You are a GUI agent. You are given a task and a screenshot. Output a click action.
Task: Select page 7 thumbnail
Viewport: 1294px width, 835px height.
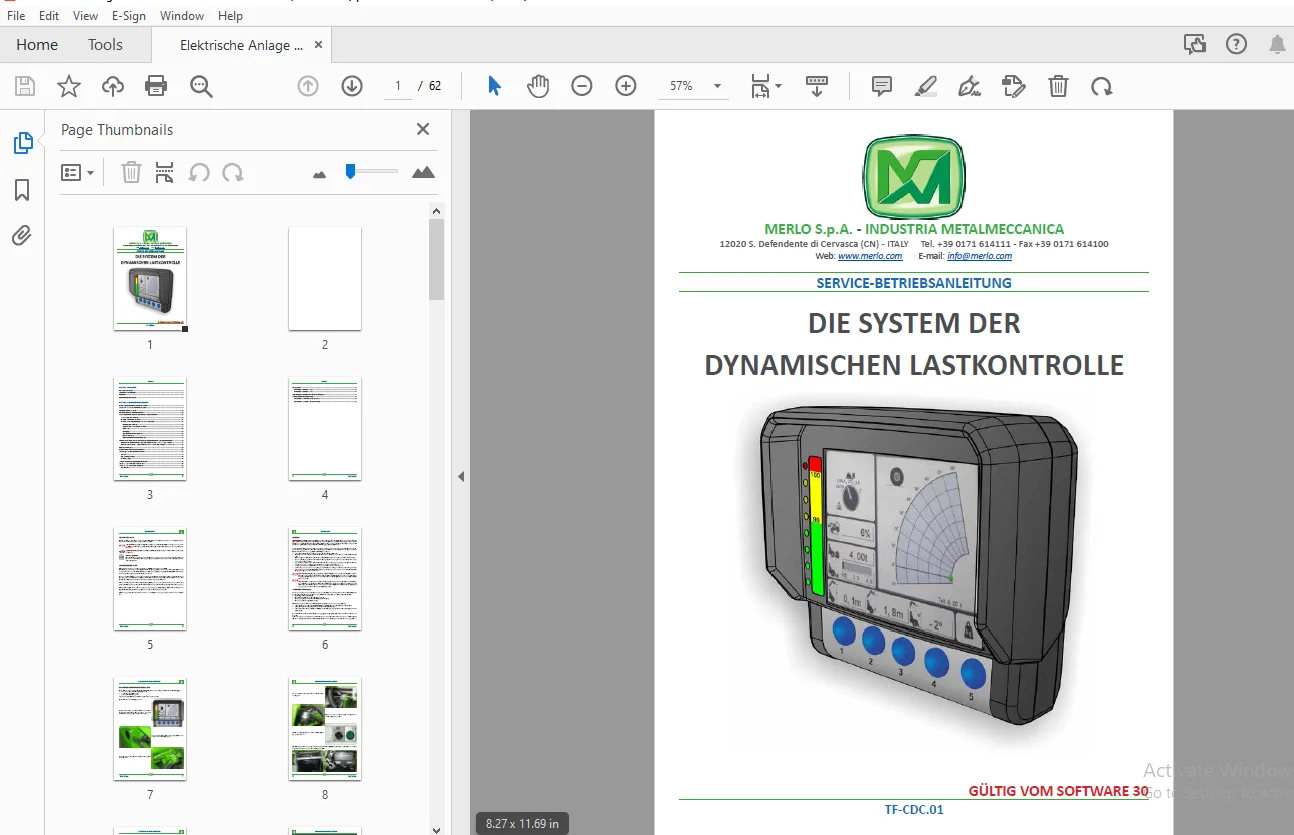click(x=150, y=729)
